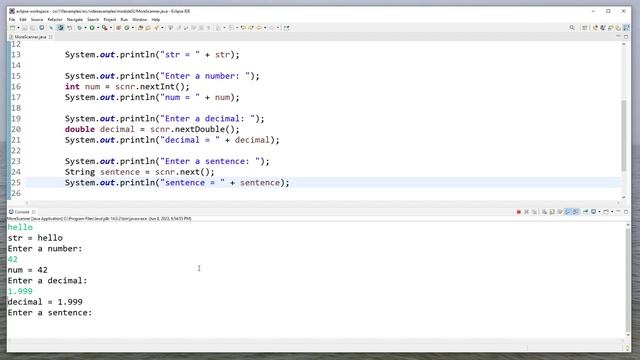Click the Debug launch toolbar icon
This screenshot has width=640, height=360.
tap(79, 28)
